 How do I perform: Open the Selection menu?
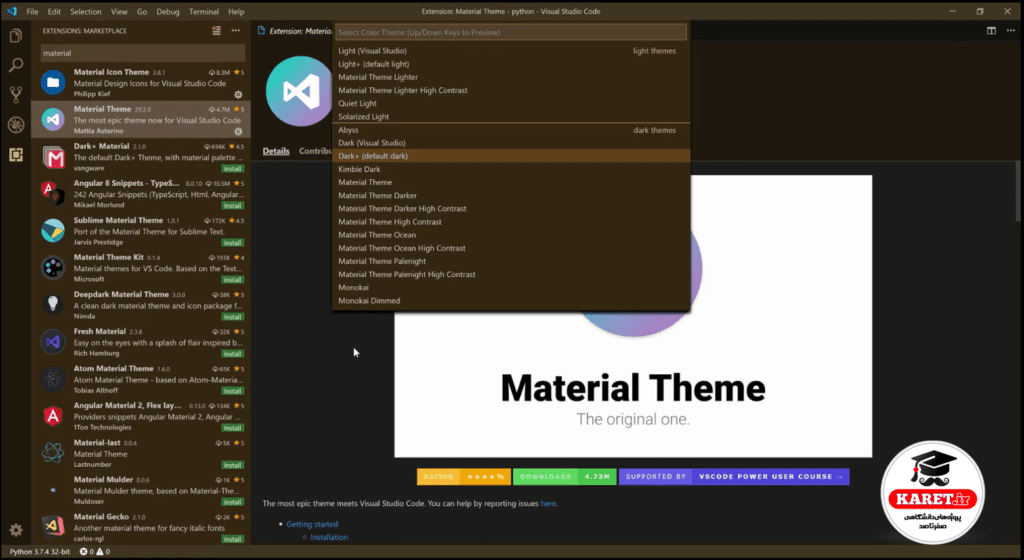click(x=86, y=12)
